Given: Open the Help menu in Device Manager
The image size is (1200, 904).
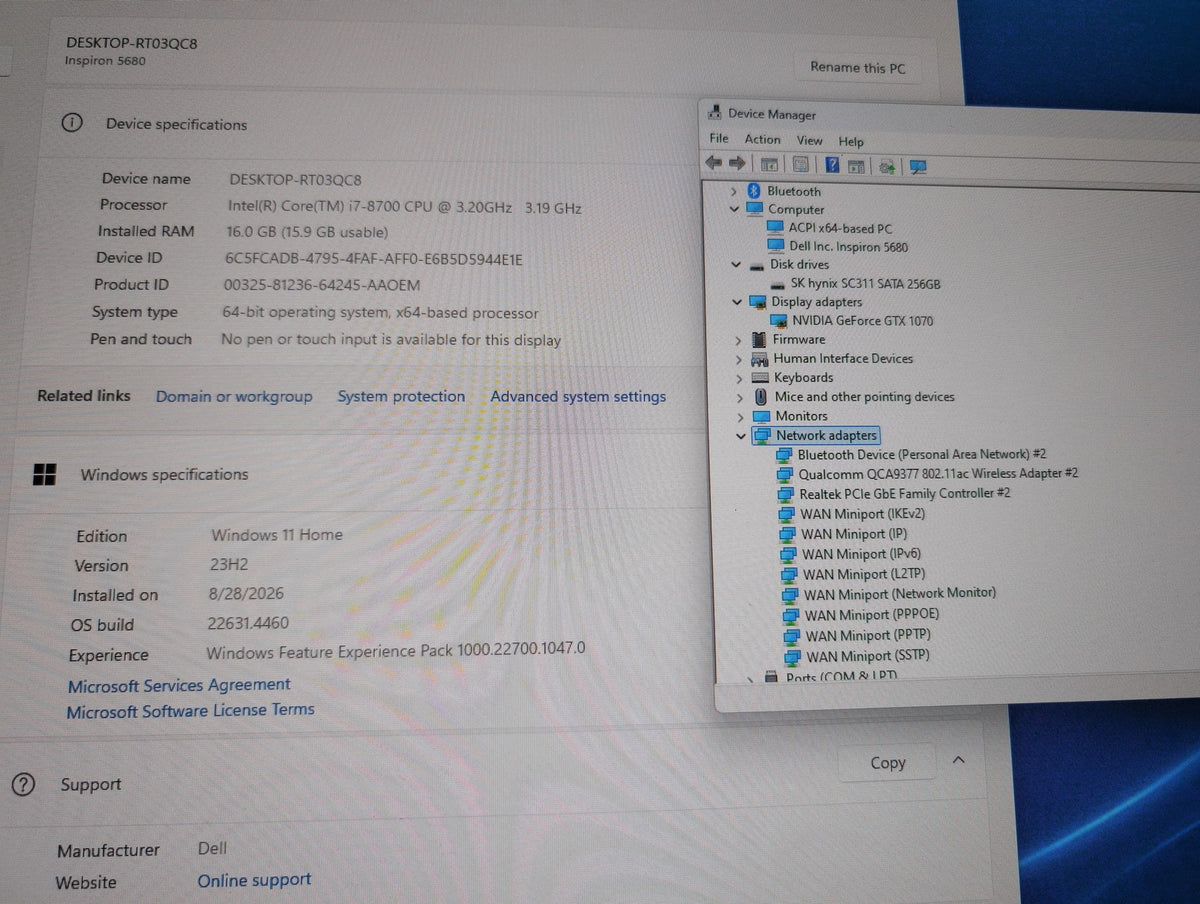Looking at the screenshot, I should click(x=851, y=142).
